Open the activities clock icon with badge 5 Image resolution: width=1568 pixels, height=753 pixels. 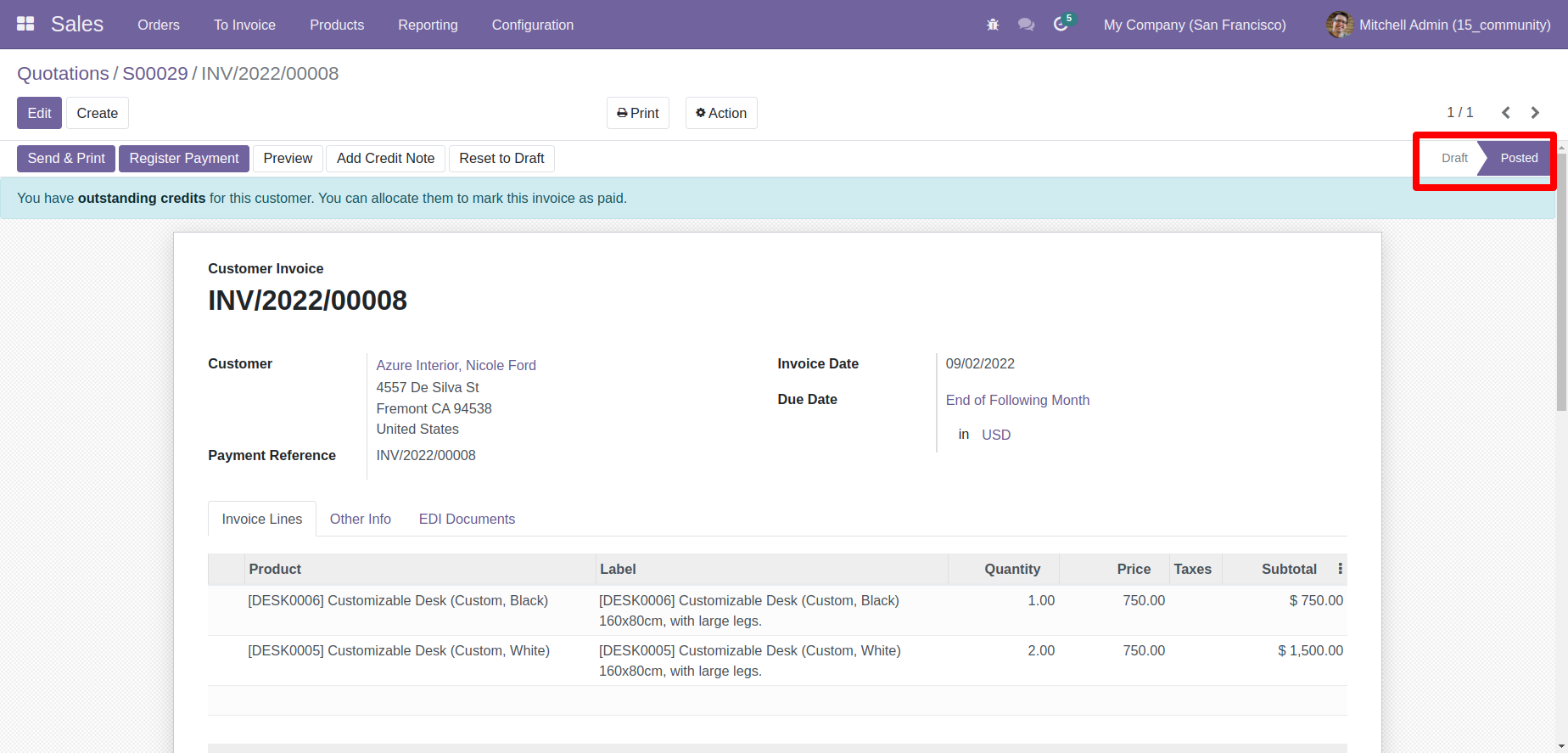[1062, 23]
